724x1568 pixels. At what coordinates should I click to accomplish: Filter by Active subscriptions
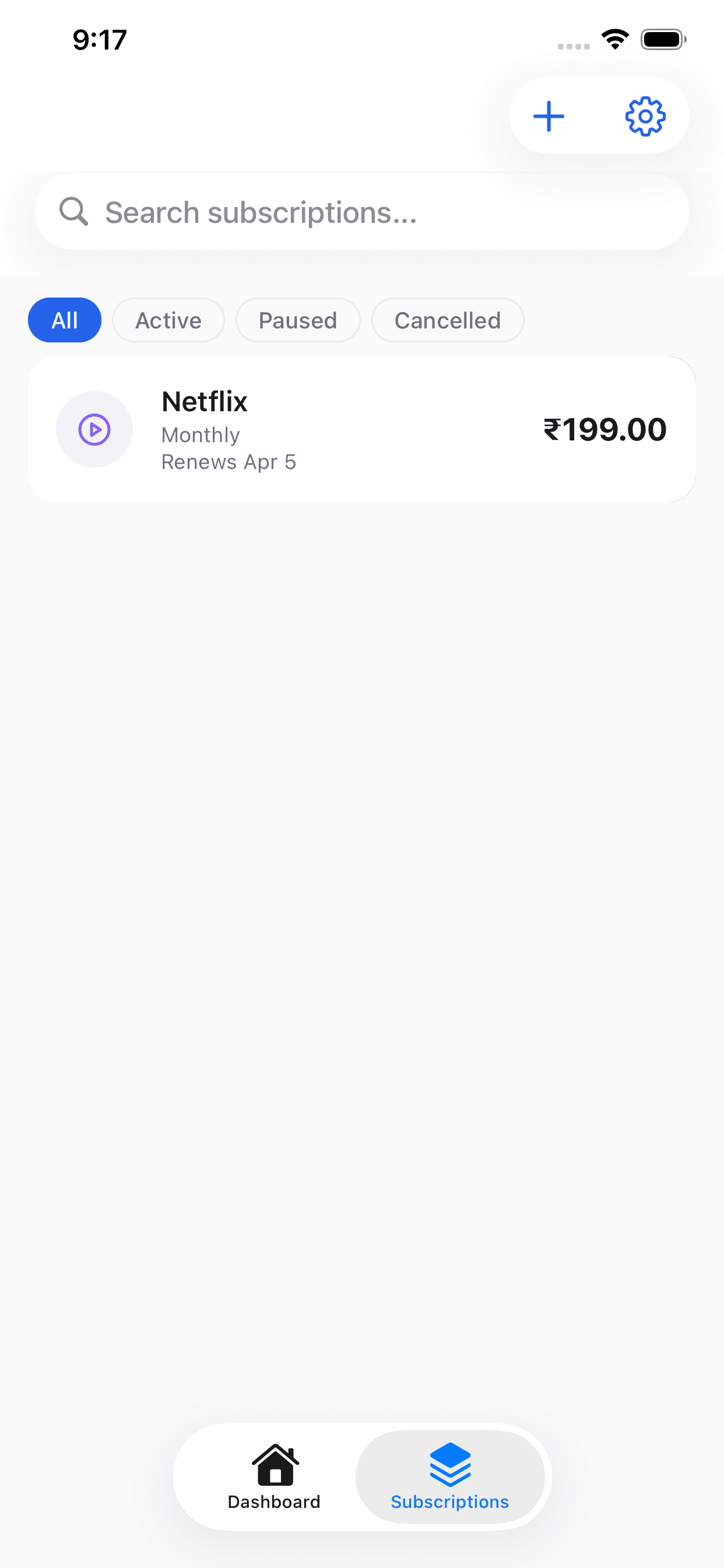[x=168, y=320]
